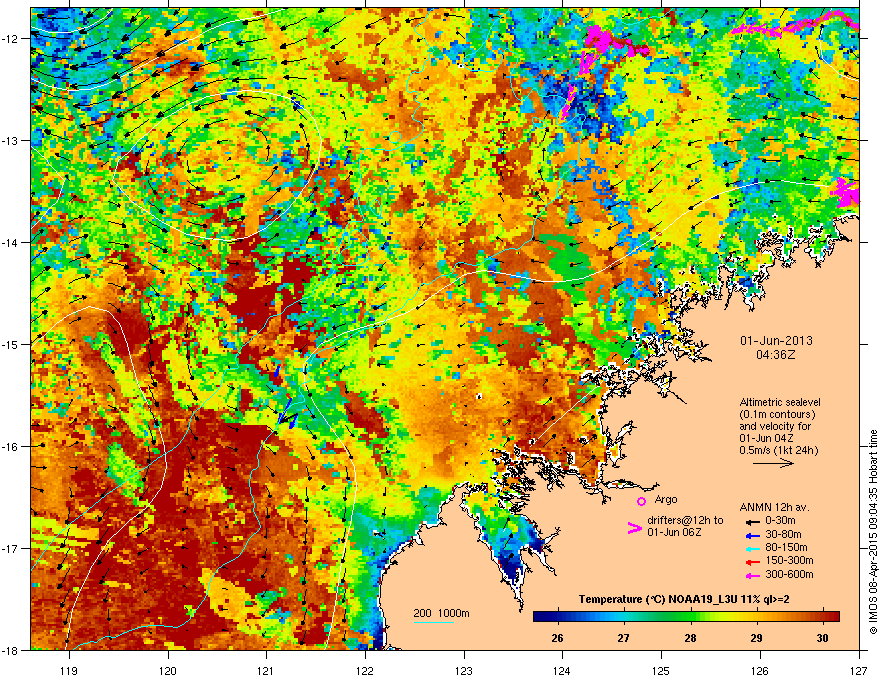Click the magenta Argo circle marker in legend

(641, 501)
